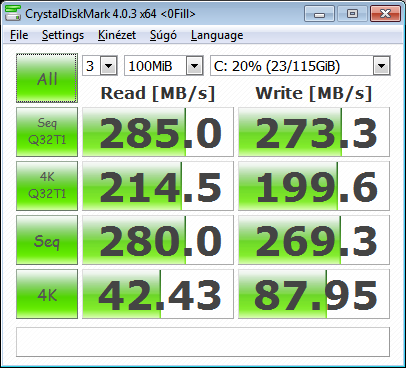Image resolution: width=406 pixels, height=368 pixels.
Task: Open the Kinézet menu
Action: point(117,35)
